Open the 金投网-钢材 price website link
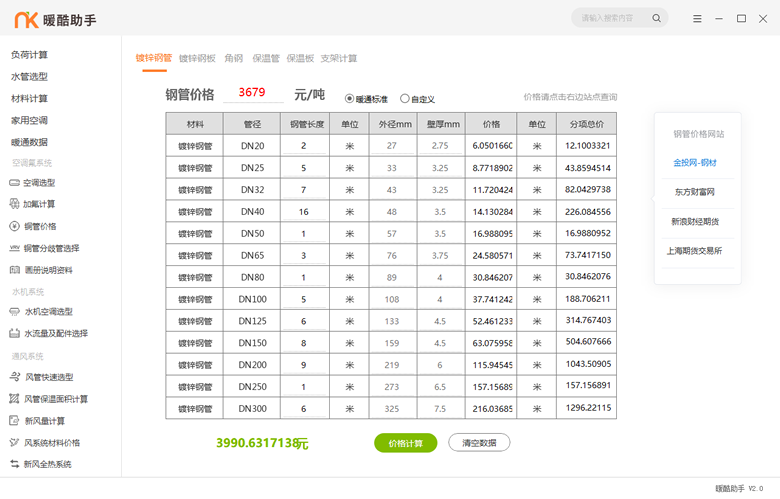The image size is (780, 499). [695, 163]
